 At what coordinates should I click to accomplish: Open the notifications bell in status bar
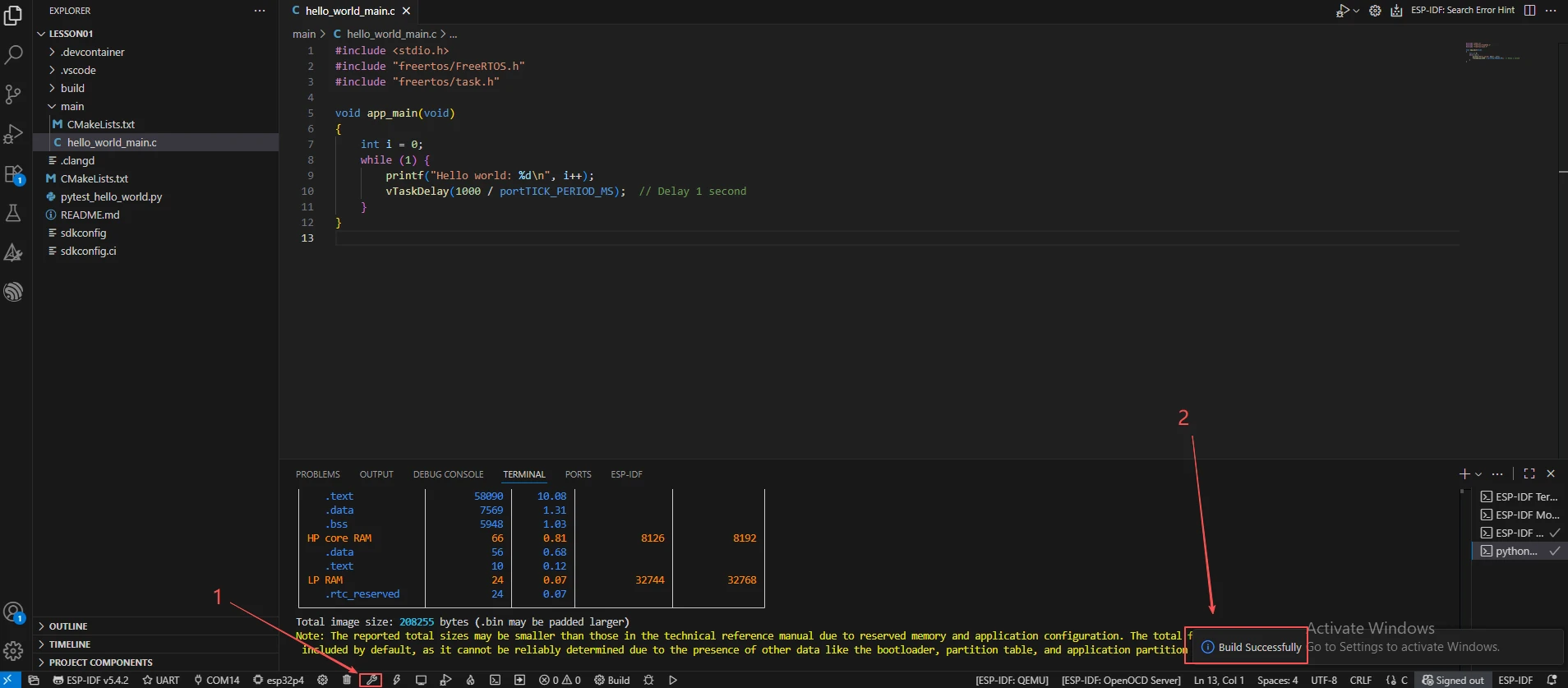pyautogui.click(x=1552, y=680)
